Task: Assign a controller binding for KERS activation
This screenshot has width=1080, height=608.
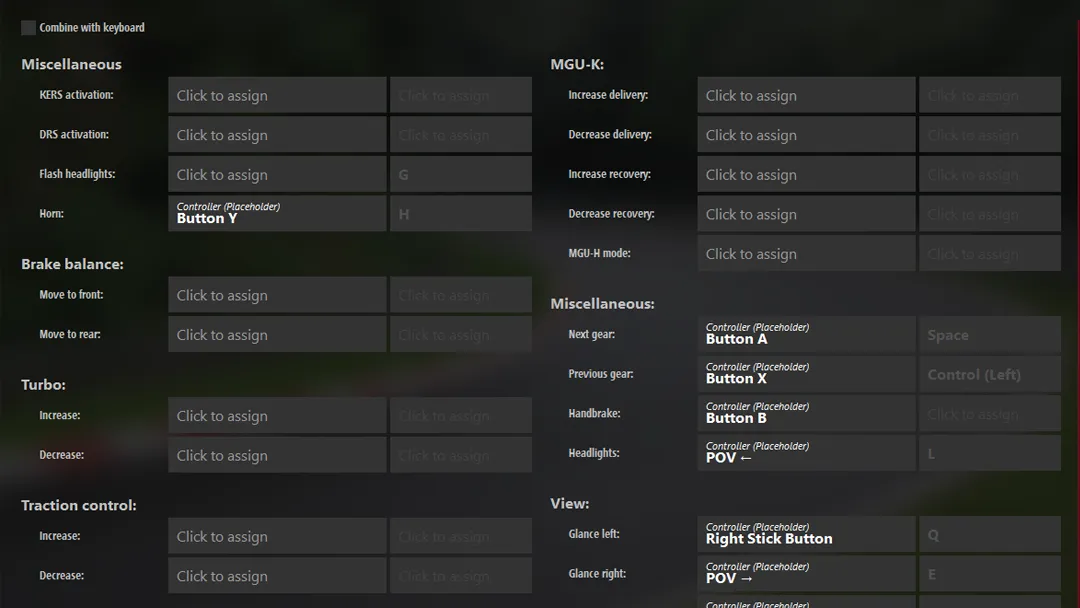Action: pos(277,94)
